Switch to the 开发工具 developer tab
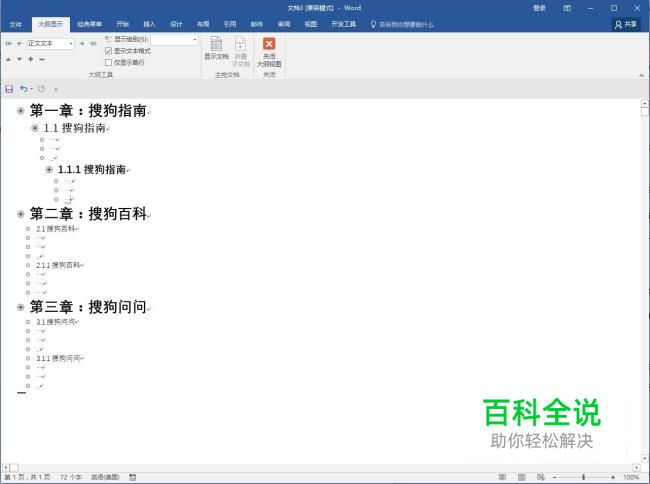Screen dimensions: 650x484 click(x=343, y=24)
